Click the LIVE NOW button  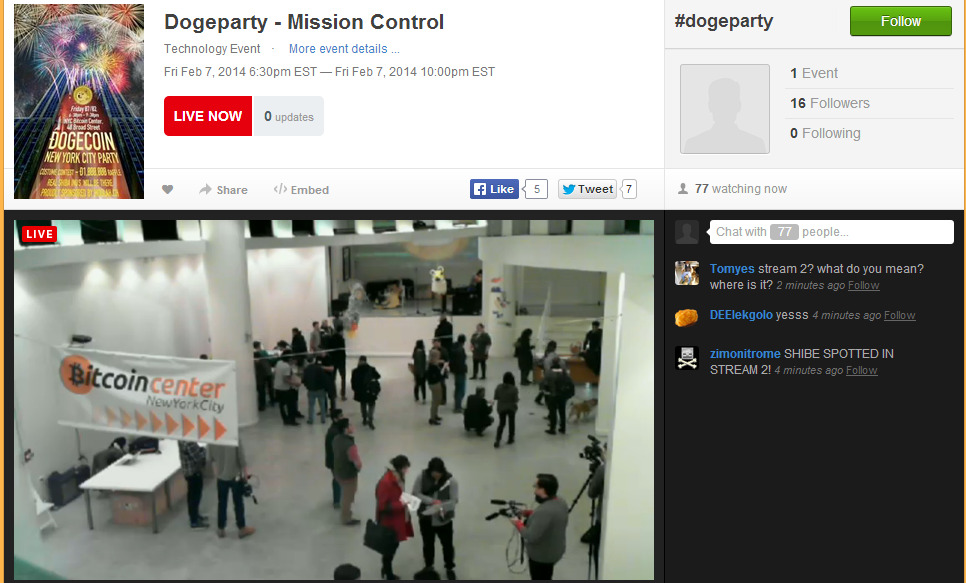tap(208, 116)
